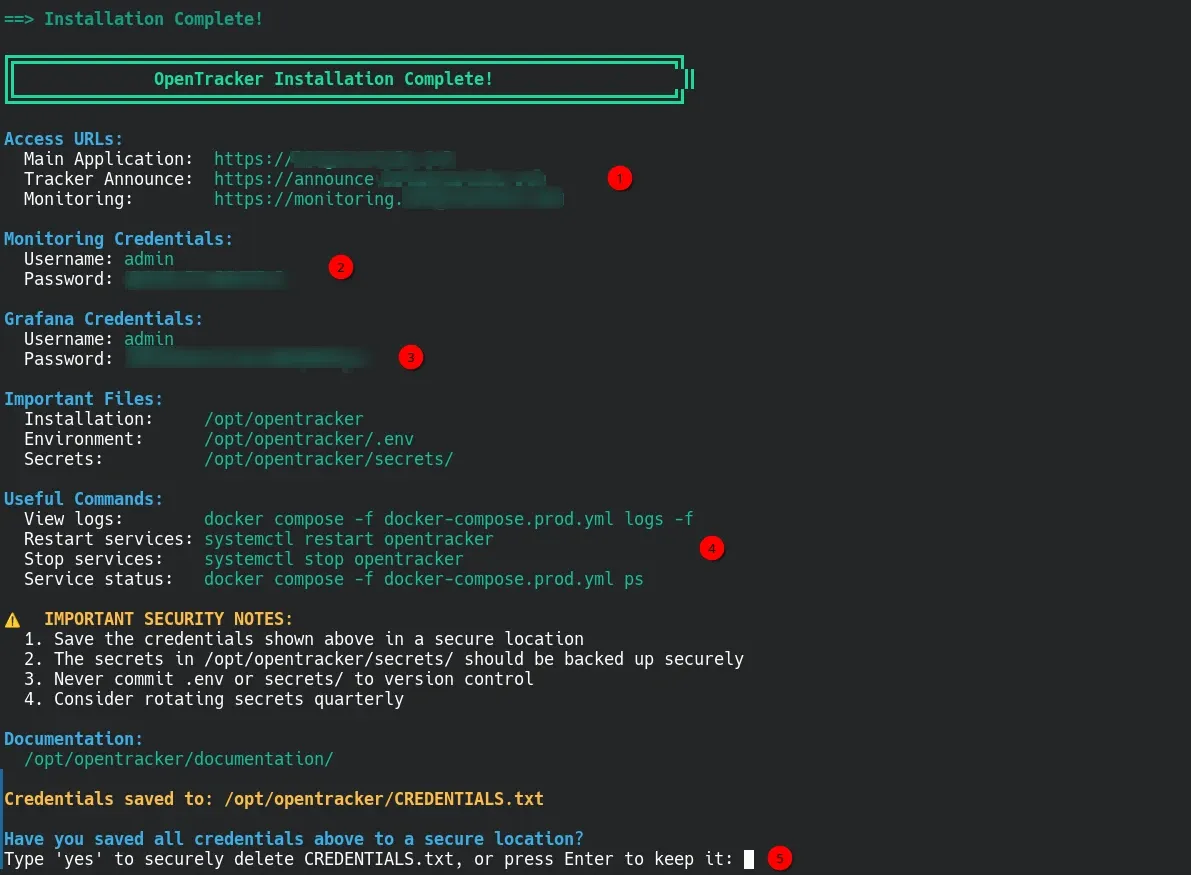Open the Main Application https URL
This screenshot has width=1191, height=875.
pos(334,159)
